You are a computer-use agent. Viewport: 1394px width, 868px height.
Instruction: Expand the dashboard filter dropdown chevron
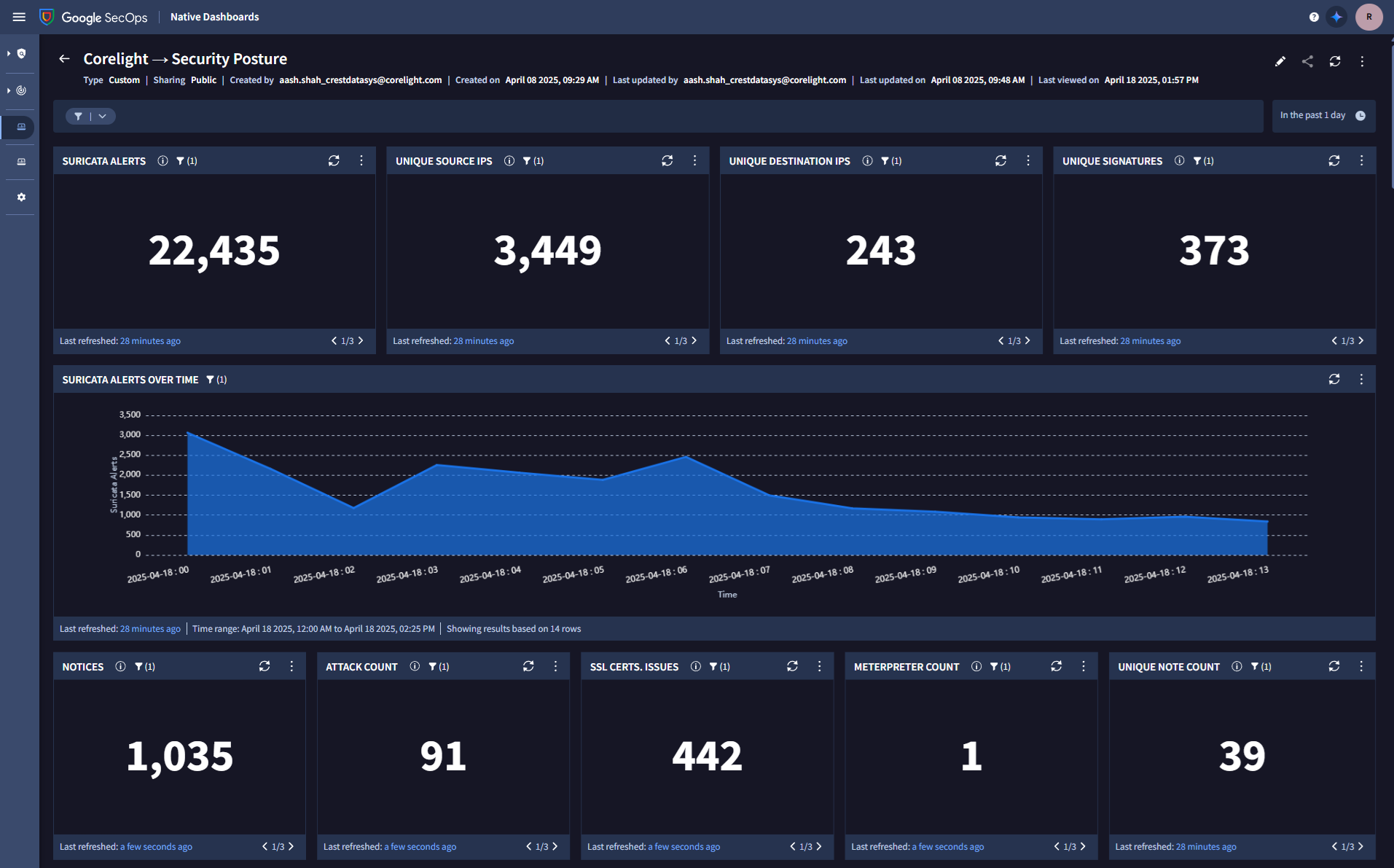tap(103, 116)
